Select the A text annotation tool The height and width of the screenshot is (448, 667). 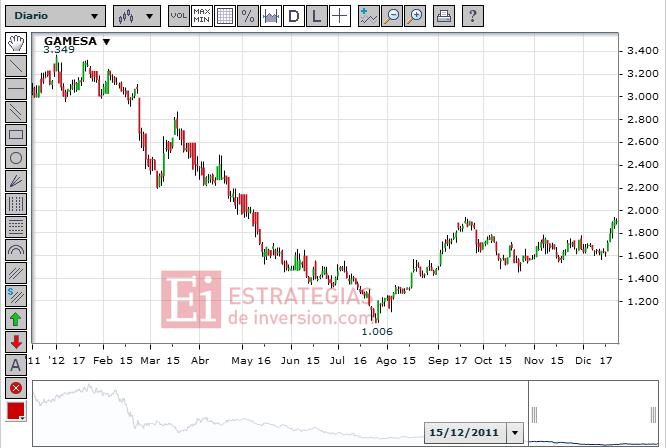(16, 365)
